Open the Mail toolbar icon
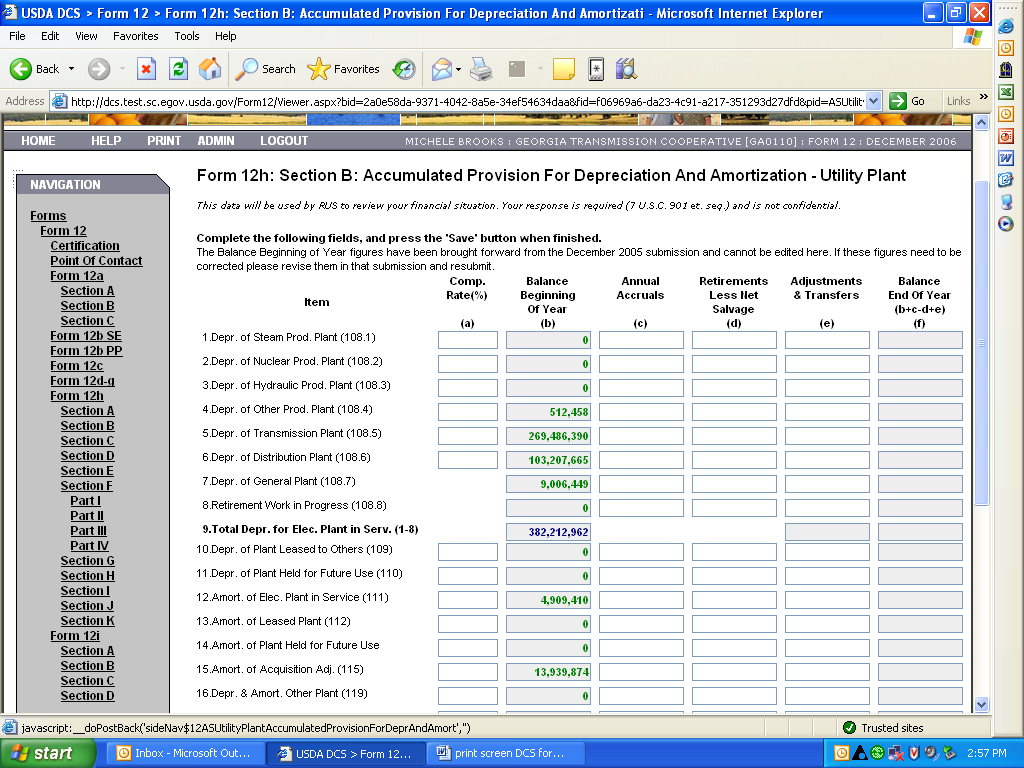 point(441,69)
